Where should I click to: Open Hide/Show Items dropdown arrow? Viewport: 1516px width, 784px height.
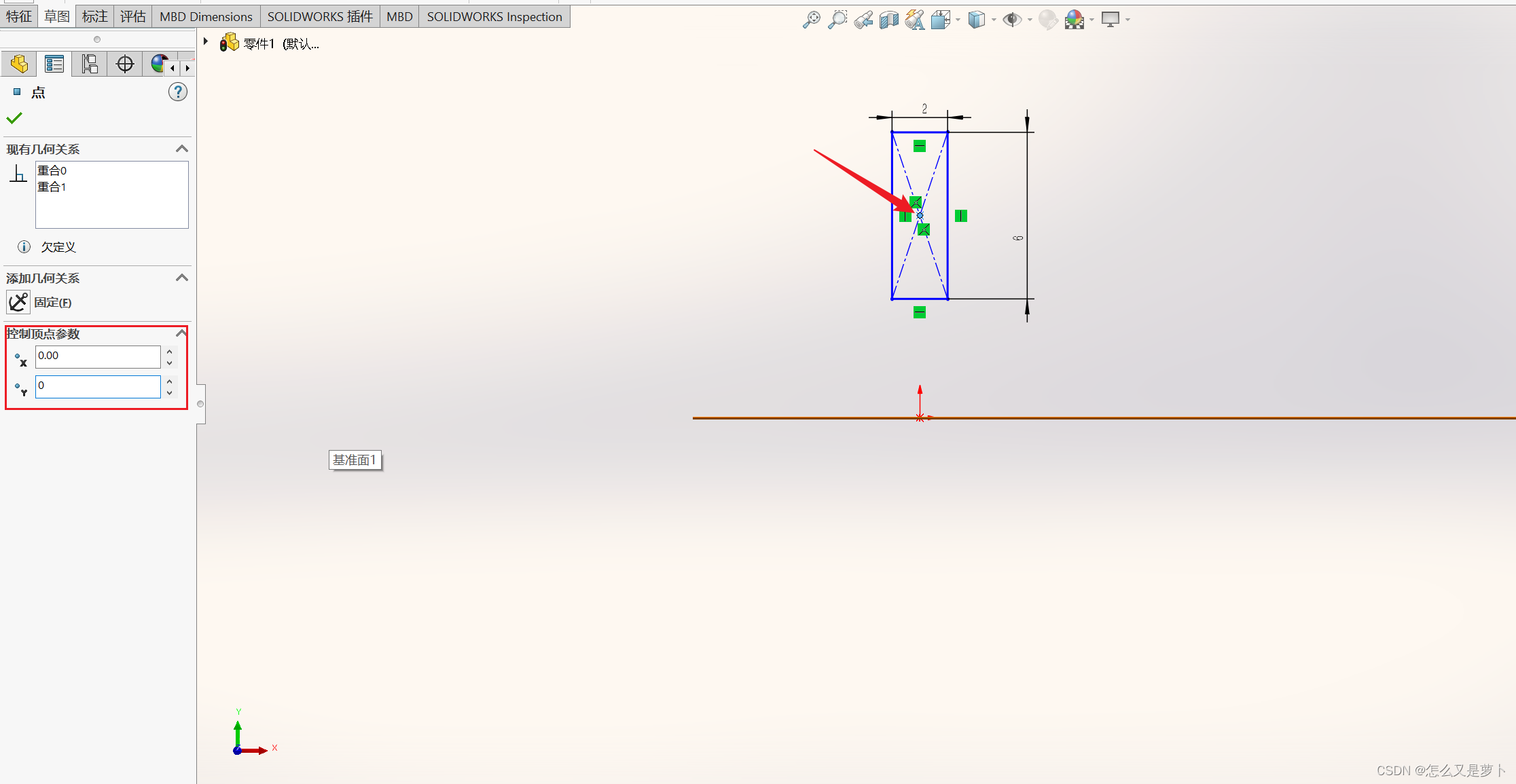click(1030, 20)
